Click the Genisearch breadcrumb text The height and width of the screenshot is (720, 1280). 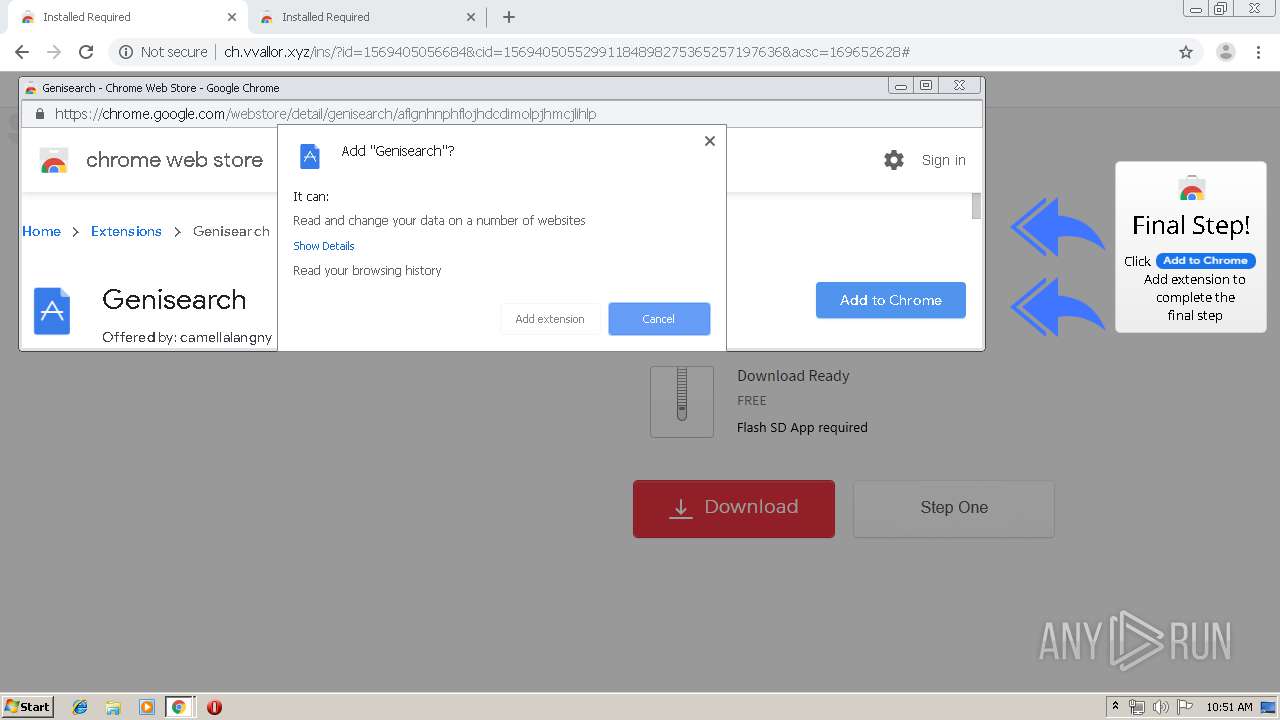(231, 231)
